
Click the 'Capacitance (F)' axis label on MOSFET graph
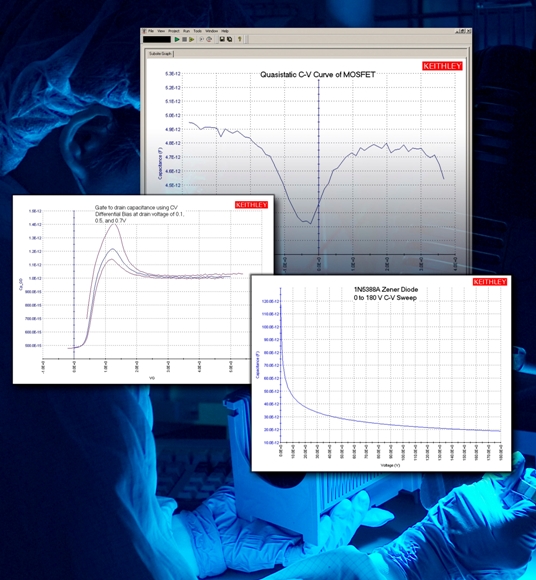point(160,163)
